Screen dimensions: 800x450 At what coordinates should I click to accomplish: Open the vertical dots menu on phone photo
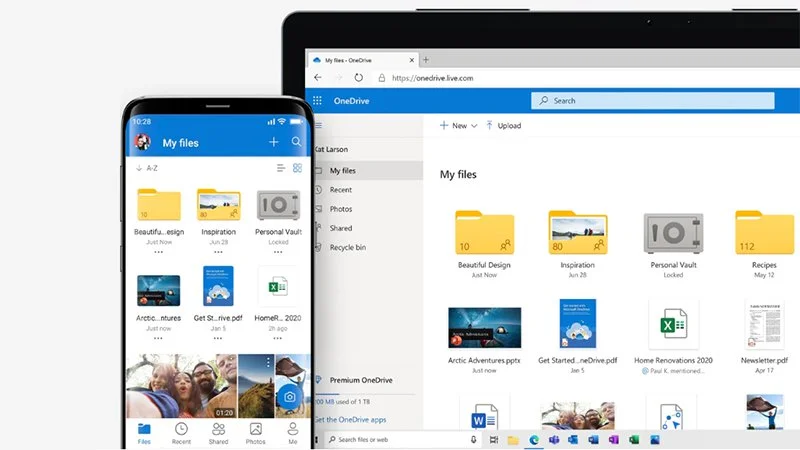pos(268,362)
